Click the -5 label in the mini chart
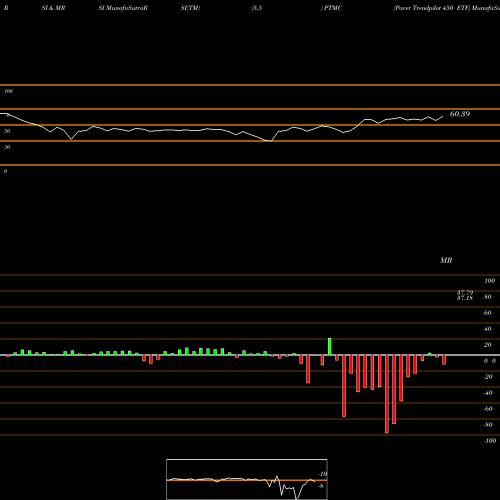The height and width of the screenshot is (500, 500). point(321,486)
